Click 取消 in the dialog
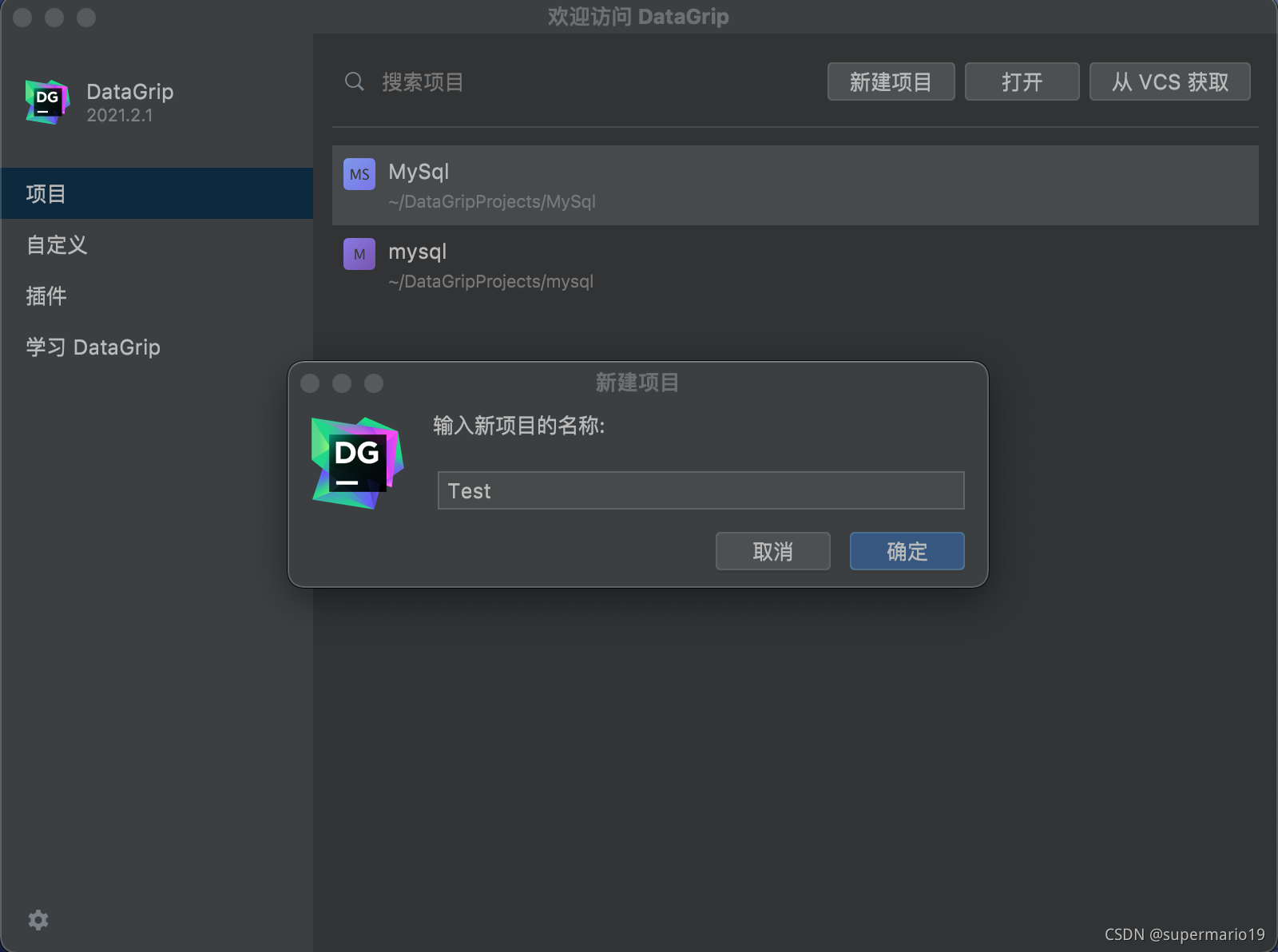 (x=773, y=551)
